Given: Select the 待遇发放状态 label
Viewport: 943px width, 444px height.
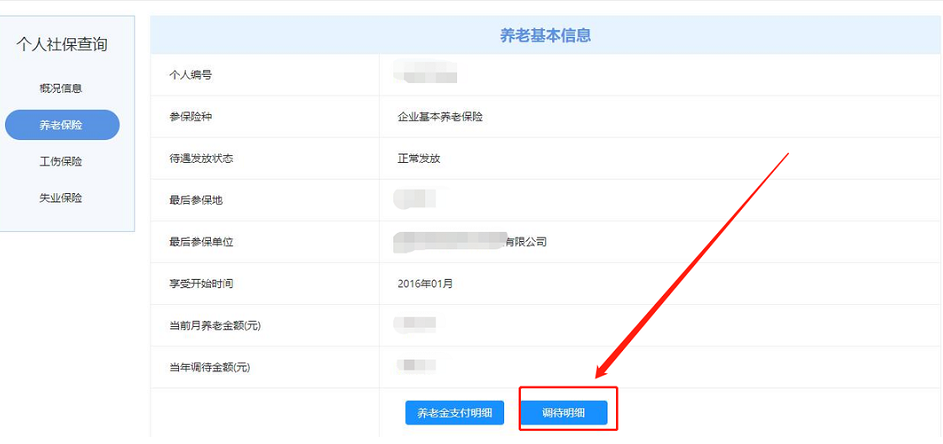Looking at the screenshot, I should 201,159.
